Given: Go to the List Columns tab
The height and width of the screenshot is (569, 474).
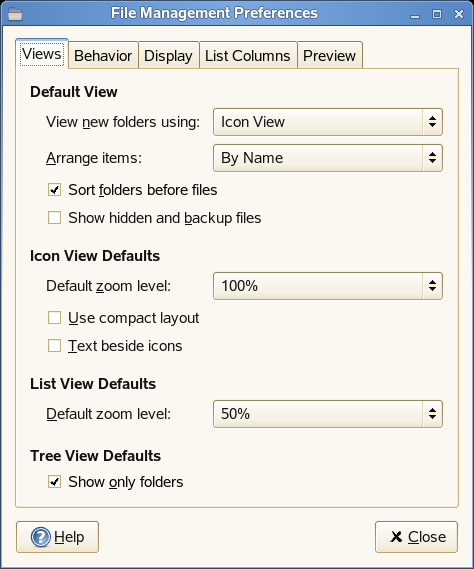Looking at the screenshot, I should (x=248, y=56).
